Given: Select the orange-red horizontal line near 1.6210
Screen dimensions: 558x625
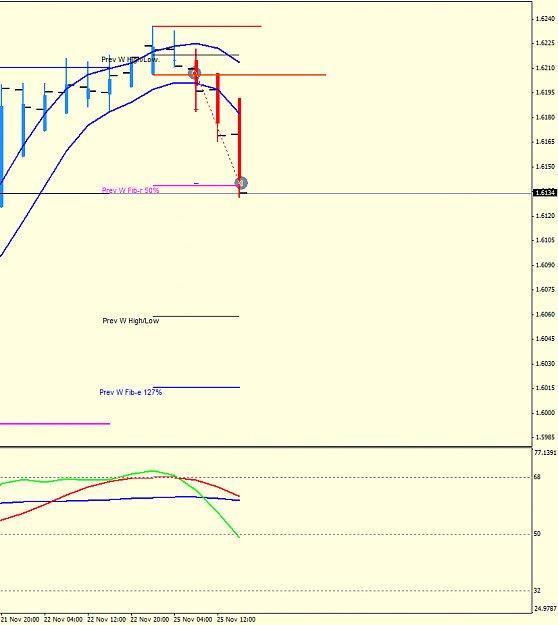Looking at the screenshot, I should [239, 75].
